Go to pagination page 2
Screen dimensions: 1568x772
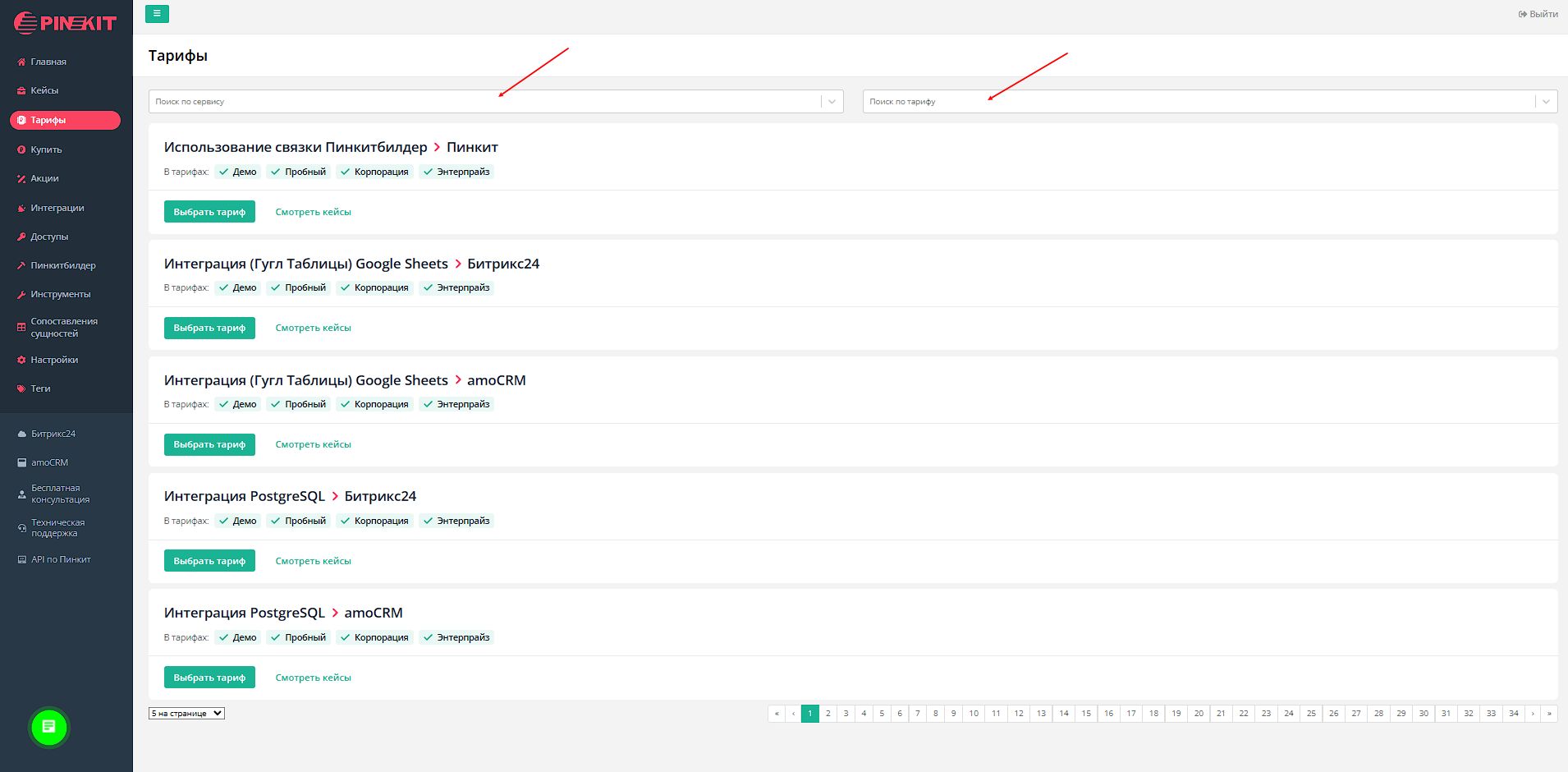(x=828, y=714)
